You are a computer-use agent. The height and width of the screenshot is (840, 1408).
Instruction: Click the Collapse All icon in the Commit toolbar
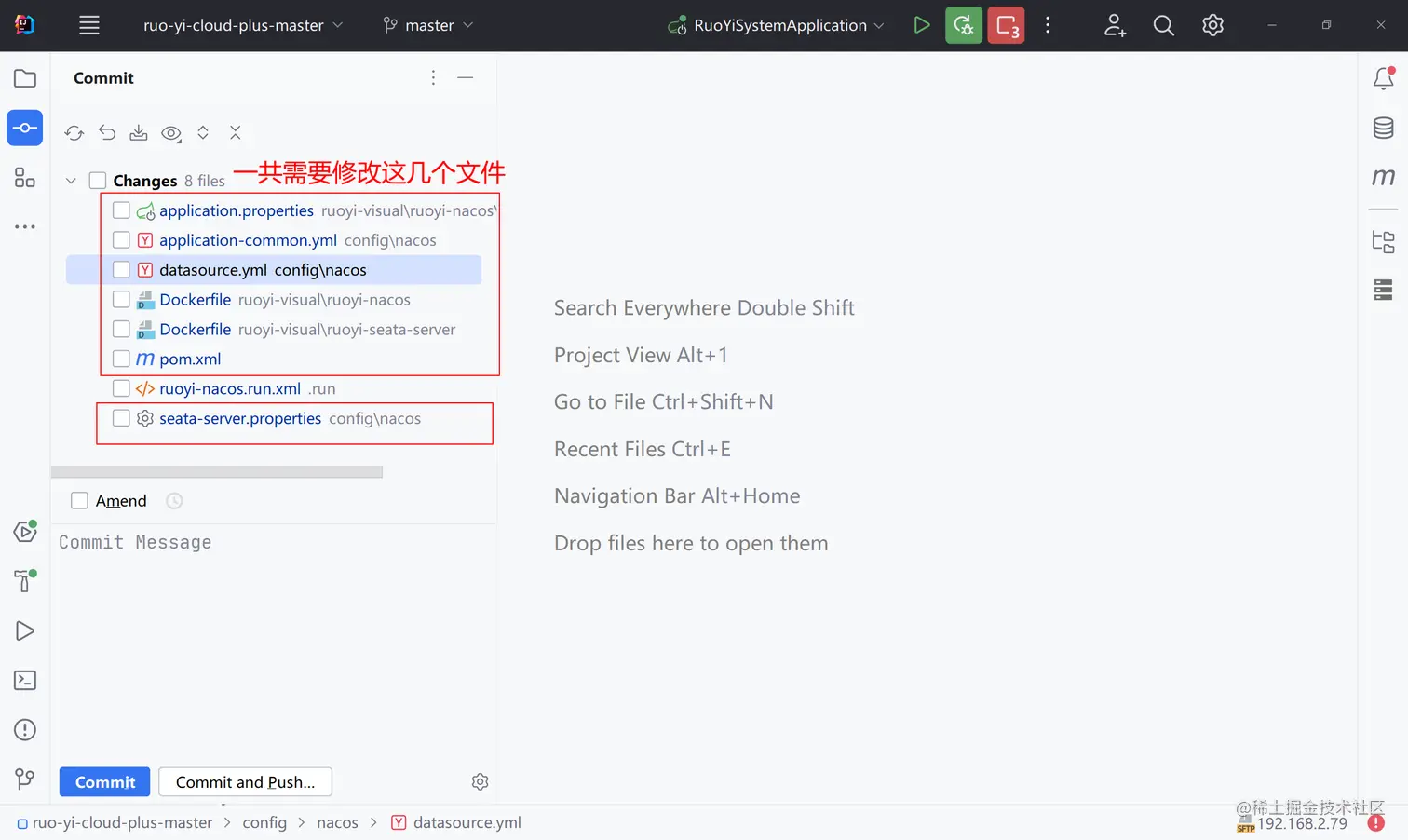236,133
